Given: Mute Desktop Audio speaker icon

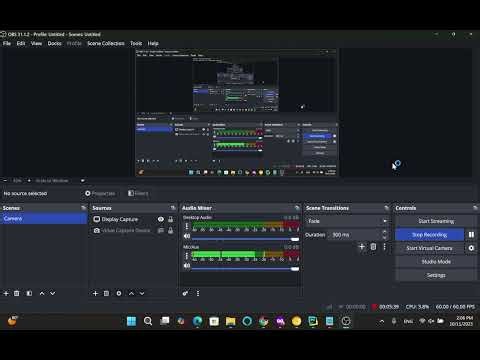Looking at the screenshot, I should point(187,236).
